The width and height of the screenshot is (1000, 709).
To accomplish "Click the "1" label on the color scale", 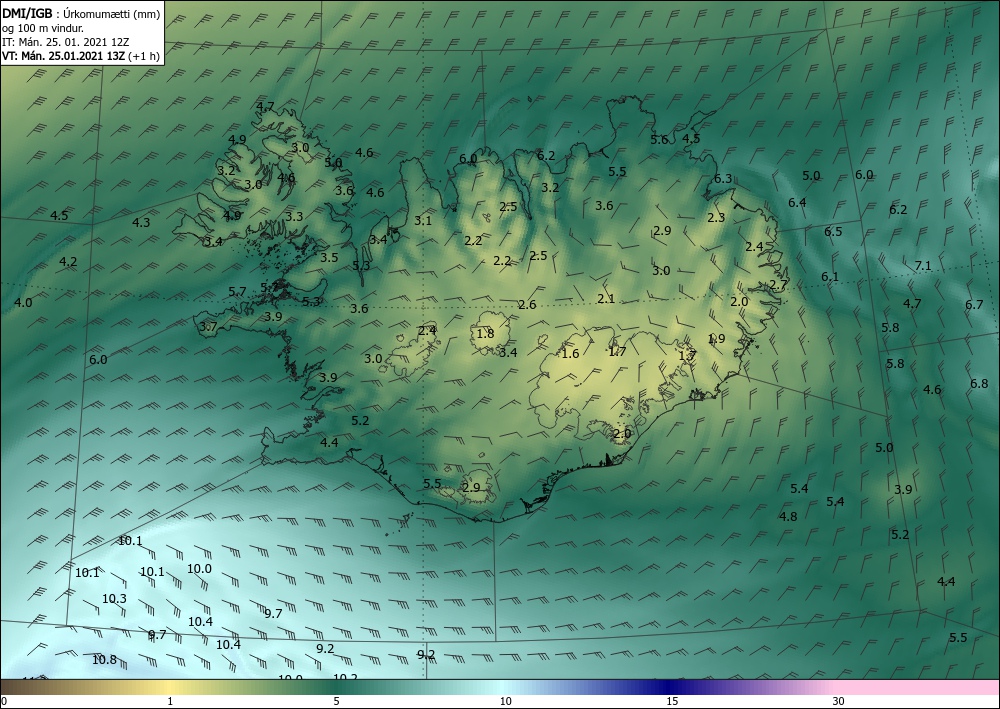I will 170,702.
